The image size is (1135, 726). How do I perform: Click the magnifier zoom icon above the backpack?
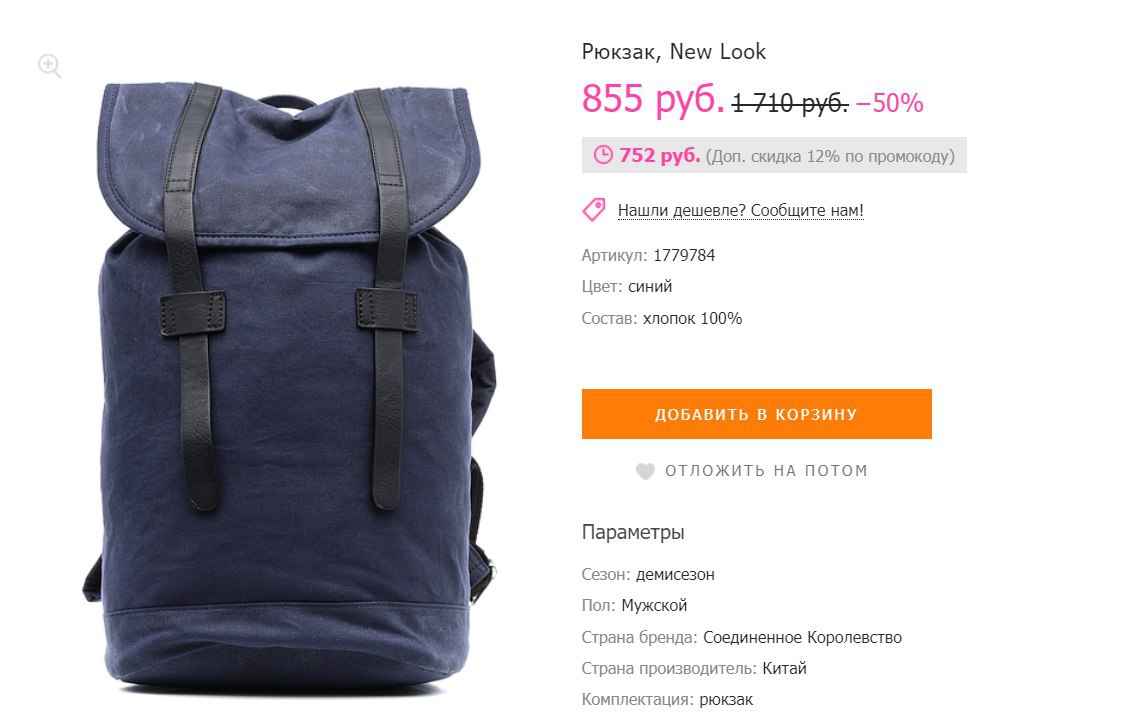click(49, 66)
